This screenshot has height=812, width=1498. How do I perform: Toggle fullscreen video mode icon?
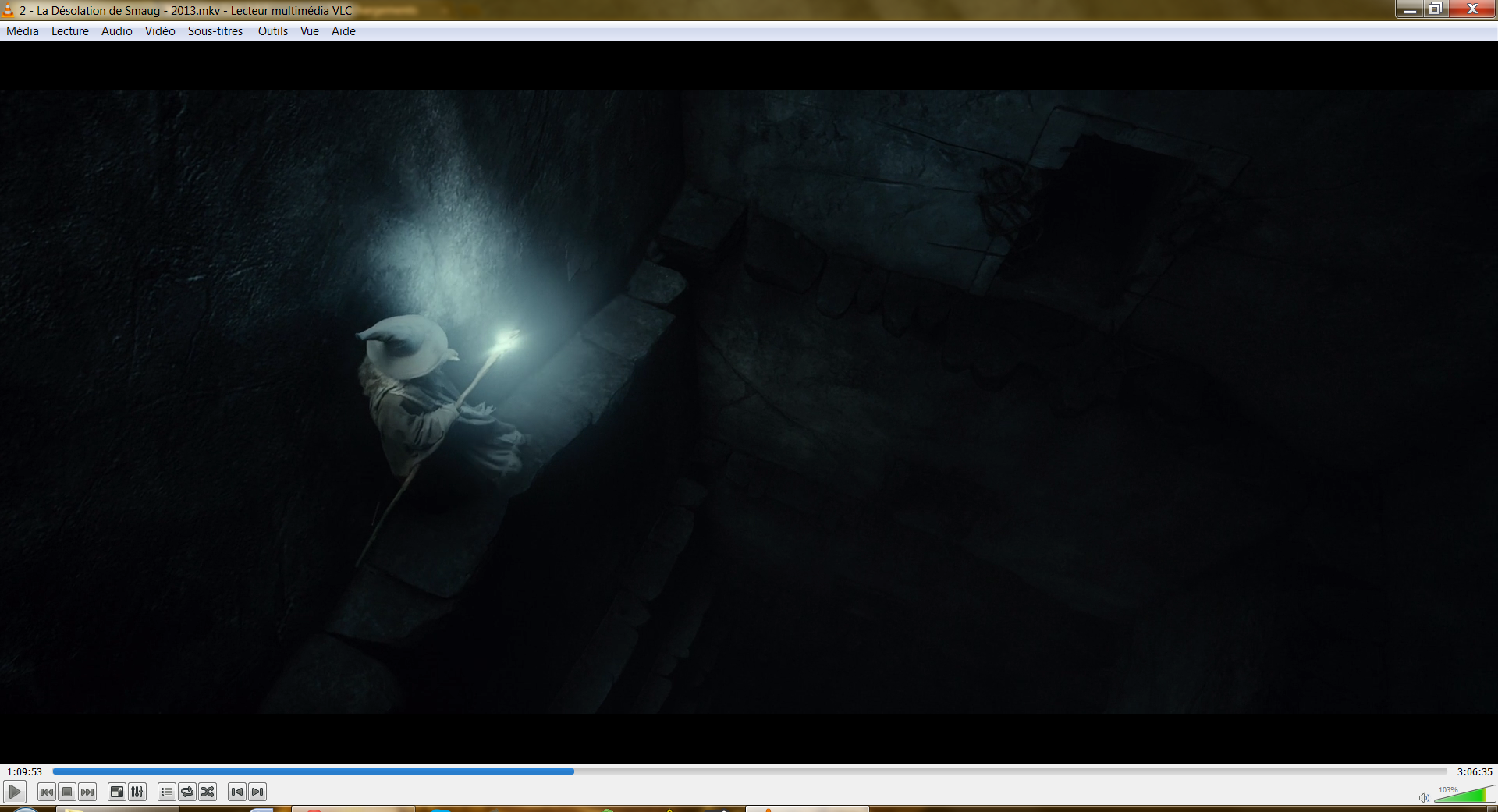click(x=116, y=792)
